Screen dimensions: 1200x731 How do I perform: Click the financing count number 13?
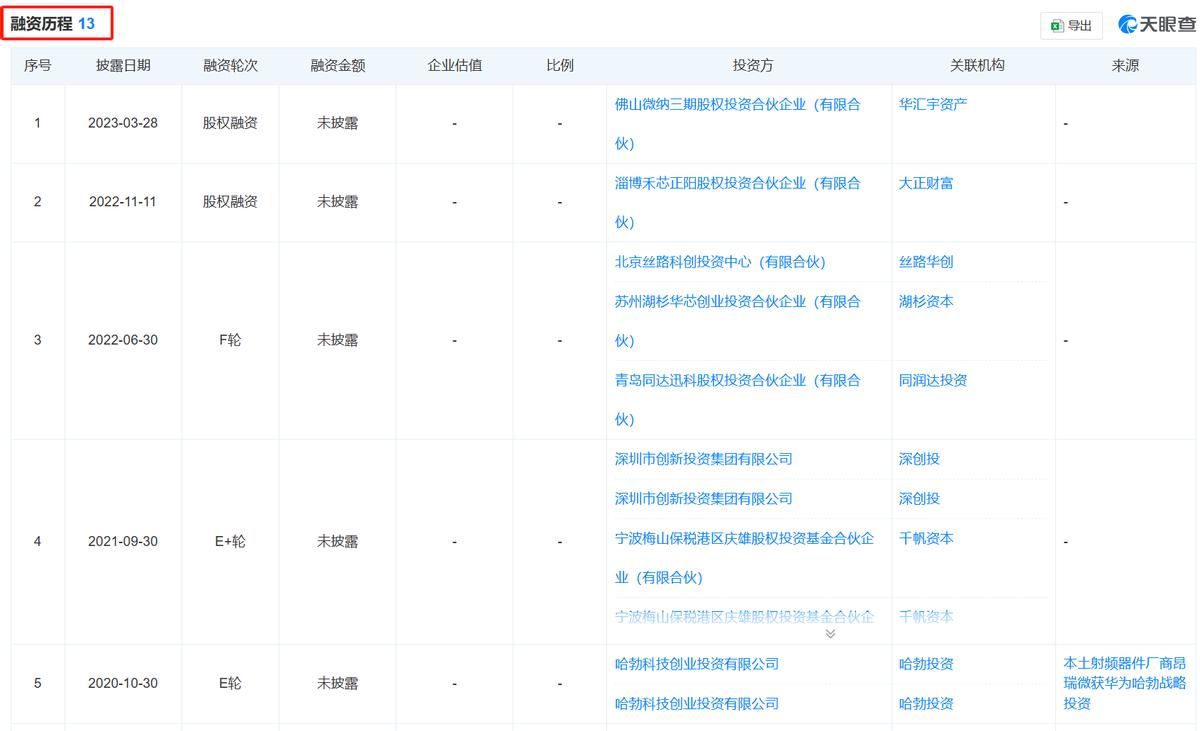[86, 23]
